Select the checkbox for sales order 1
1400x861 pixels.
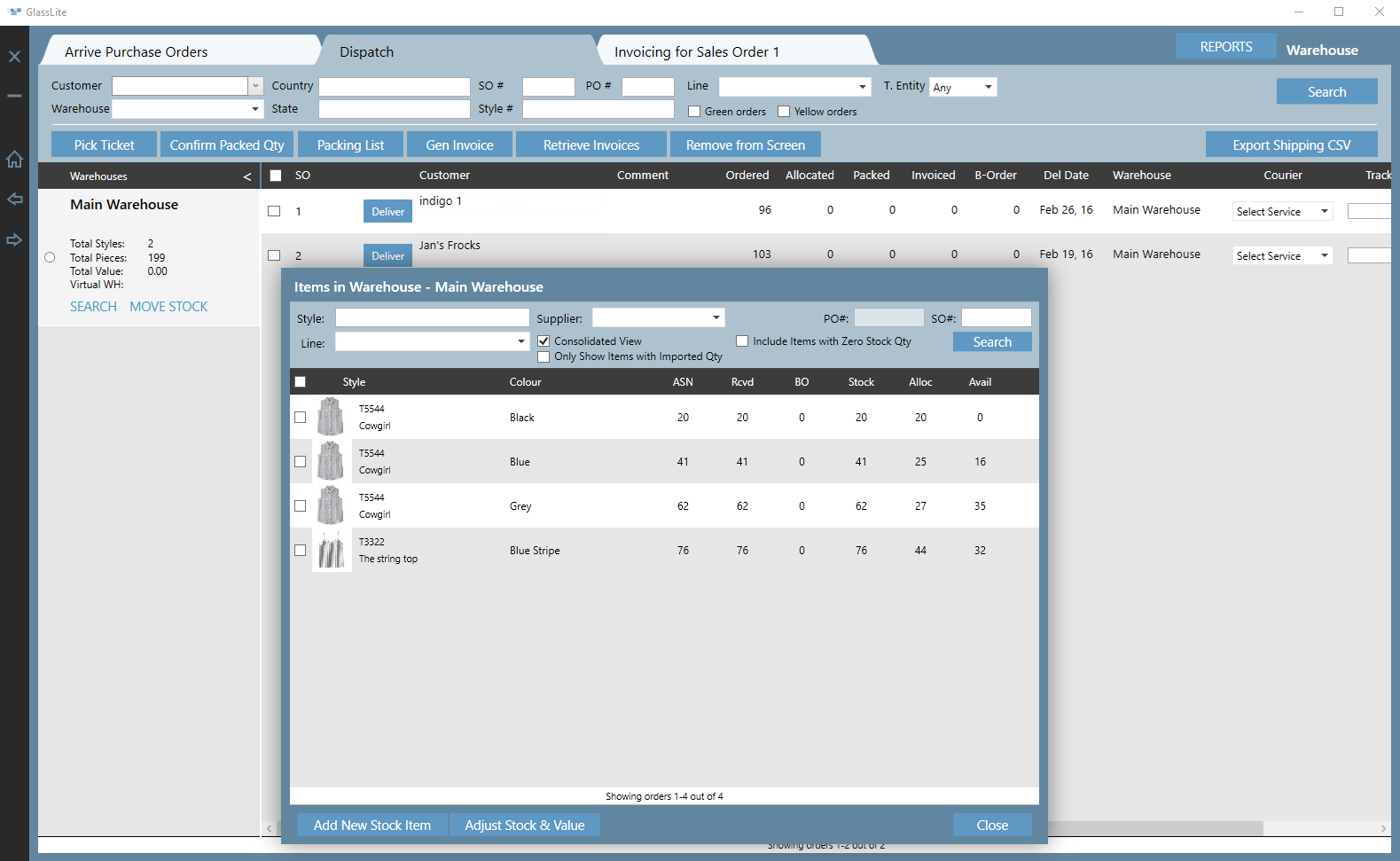pyautogui.click(x=274, y=211)
